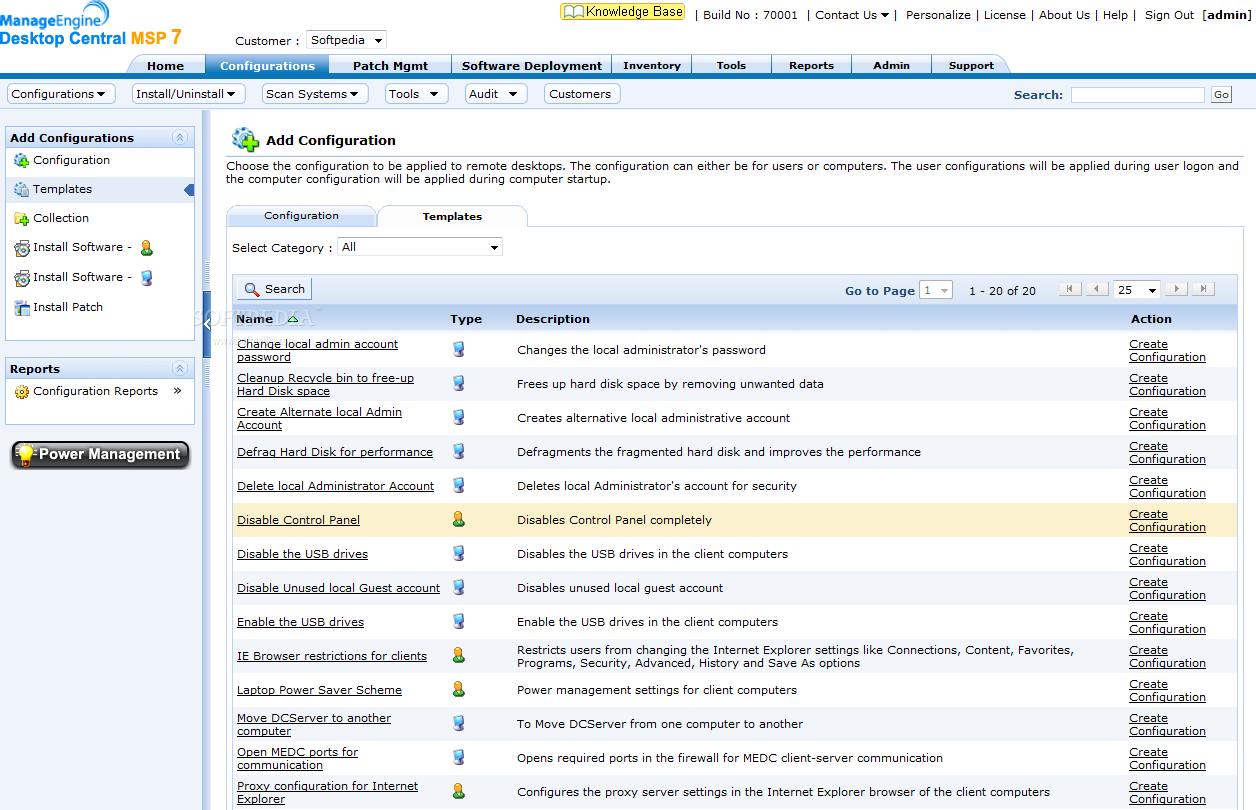This screenshot has width=1256, height=810.
Task: Click the Customers button
Action: 580,94
